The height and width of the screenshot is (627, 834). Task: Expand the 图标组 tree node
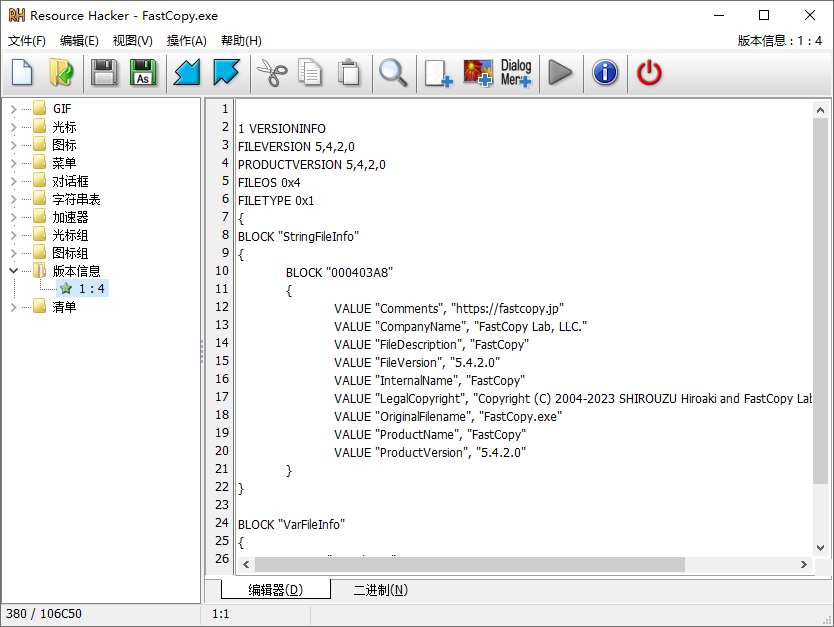point(13,253)
